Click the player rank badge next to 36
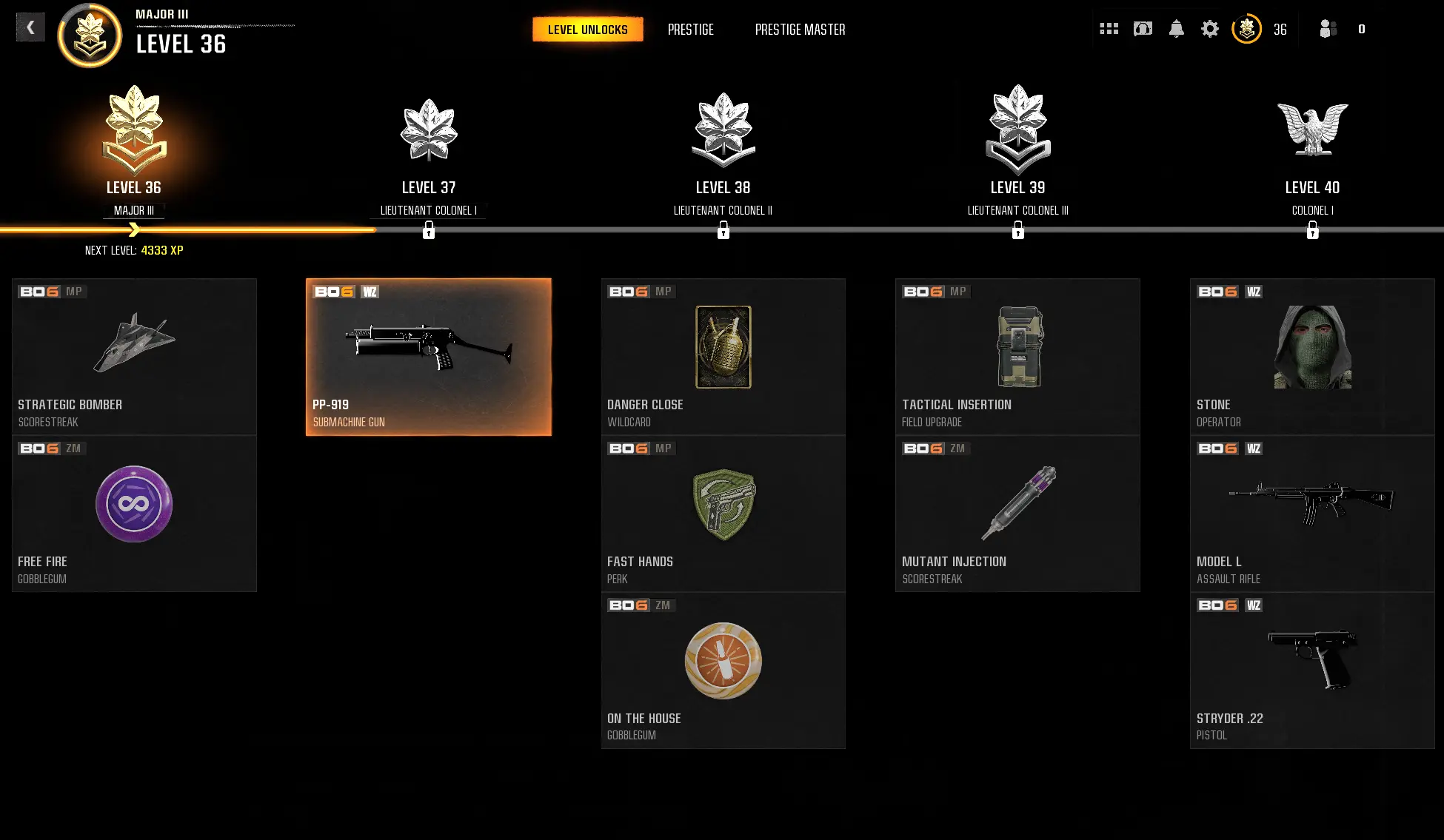Screen dimensions: 1444x840 pos(1246,29)
